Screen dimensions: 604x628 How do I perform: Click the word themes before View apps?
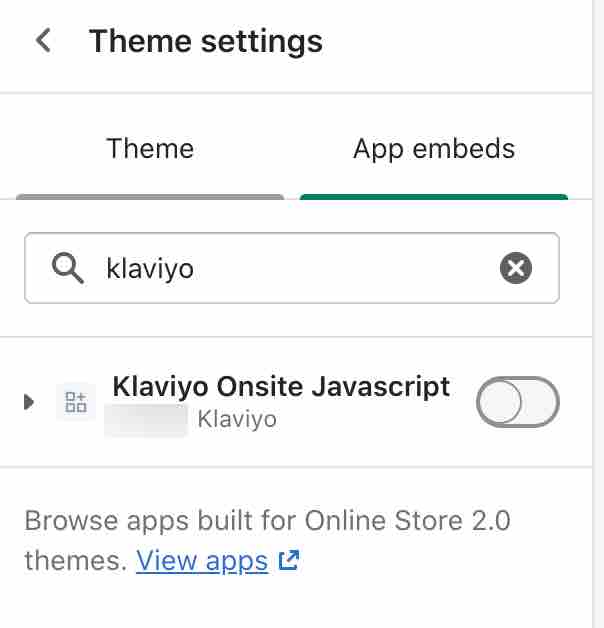75,561
